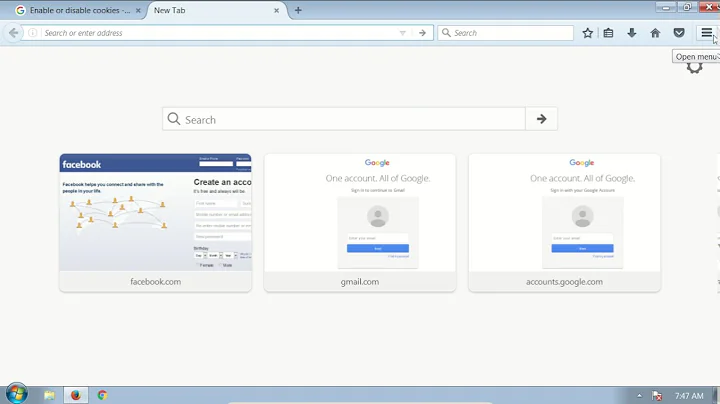Click the new tab page Search field

tap(343, 119)
